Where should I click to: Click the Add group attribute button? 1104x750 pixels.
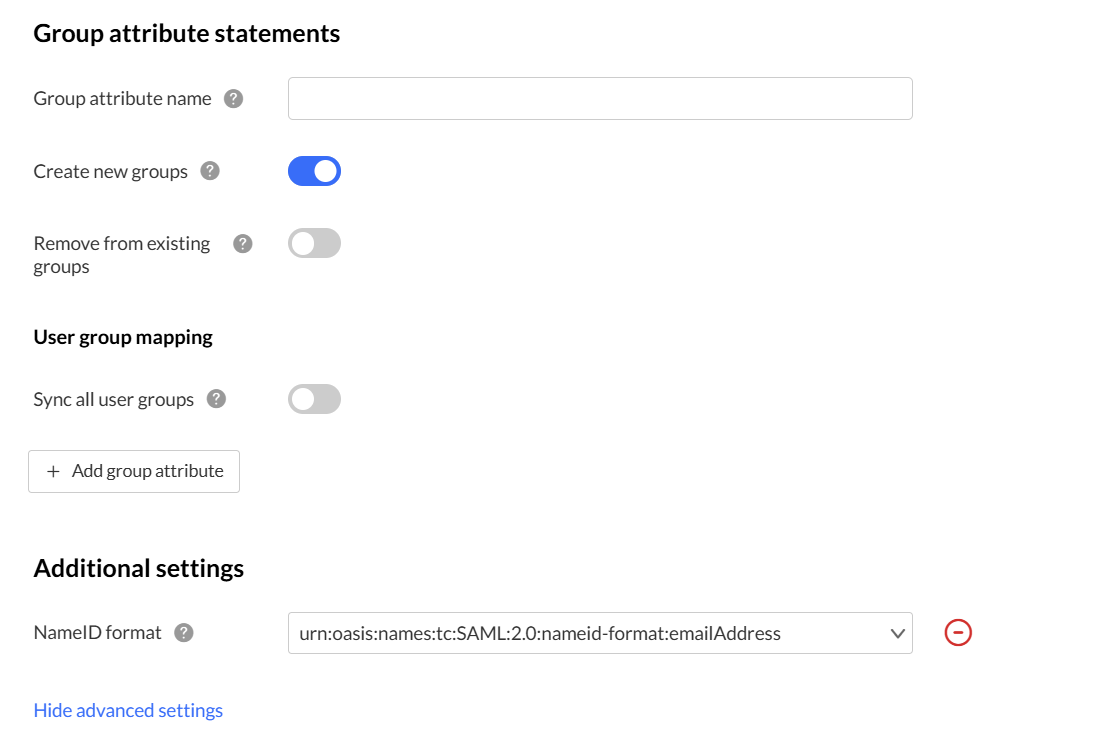[x=134, y=471]
